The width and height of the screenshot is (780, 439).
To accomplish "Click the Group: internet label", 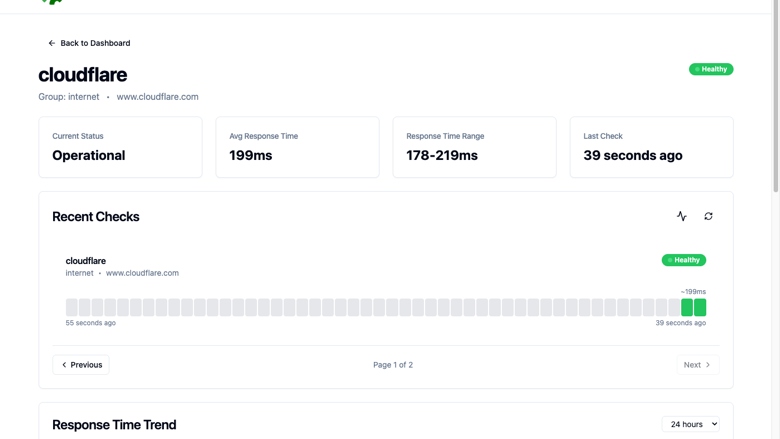I will 69,97.
